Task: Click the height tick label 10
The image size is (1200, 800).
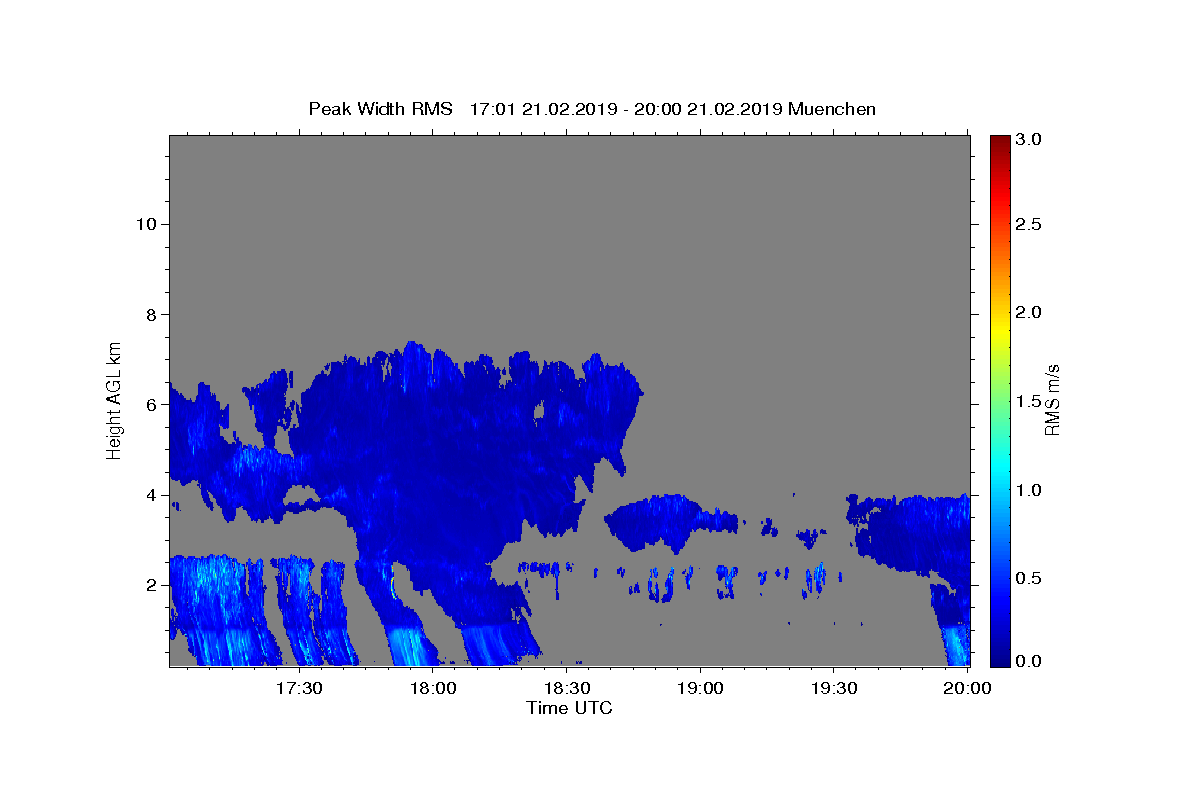Action: (x=146, y=224)
